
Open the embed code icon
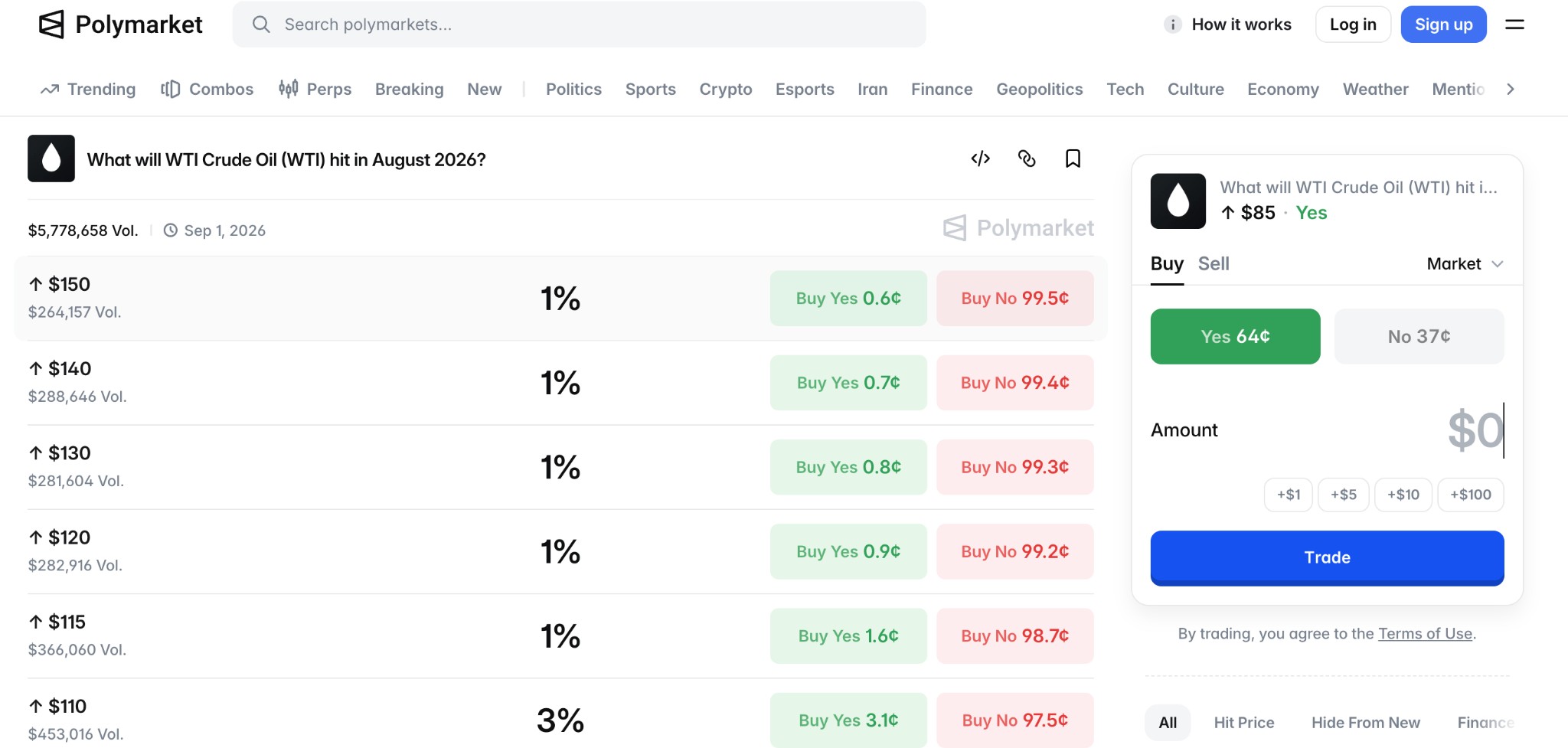tap(981, 158)
